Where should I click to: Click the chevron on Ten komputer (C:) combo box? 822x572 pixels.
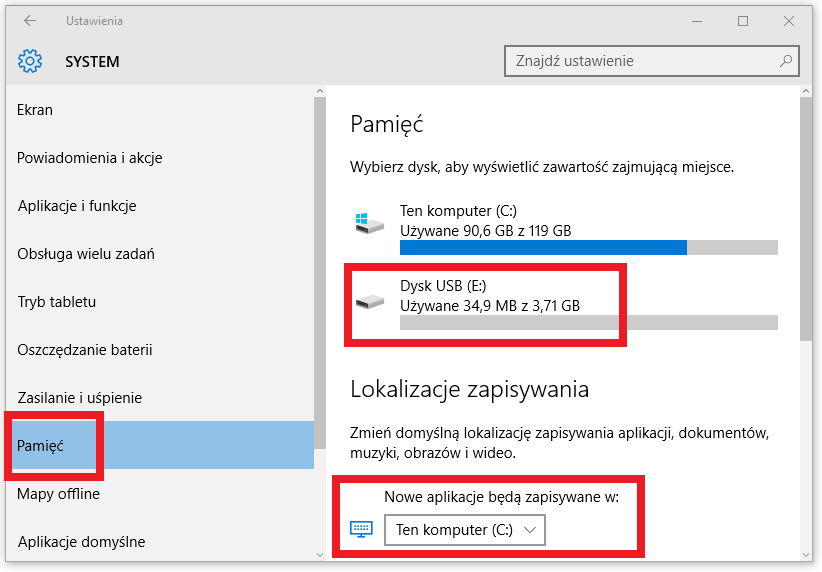coord(530,530)
